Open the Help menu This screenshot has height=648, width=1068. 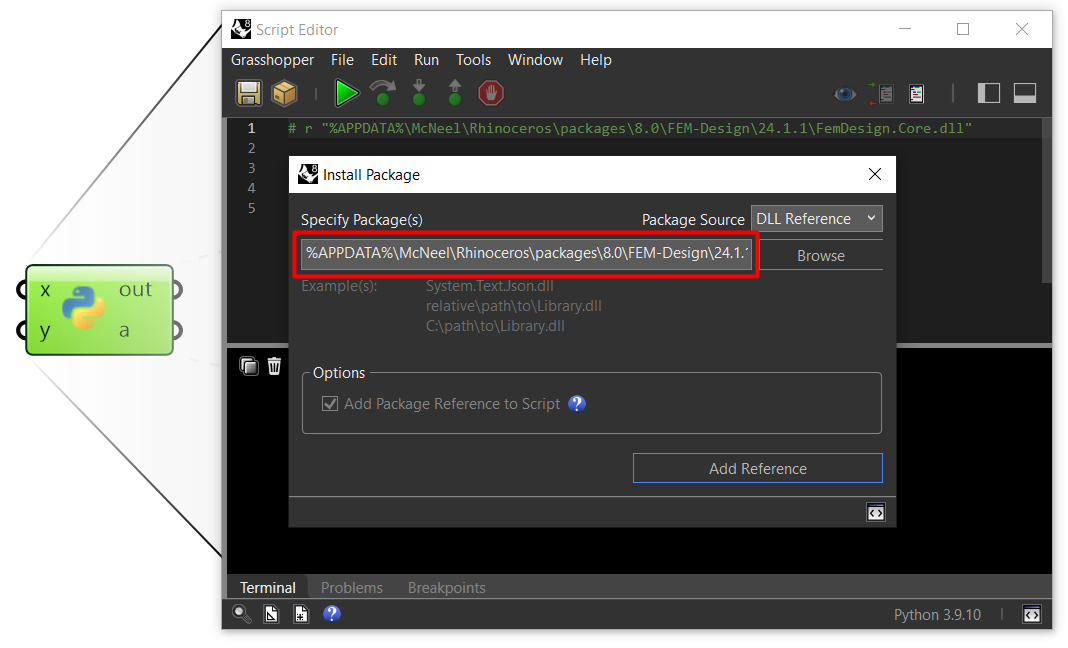point(596,60)
